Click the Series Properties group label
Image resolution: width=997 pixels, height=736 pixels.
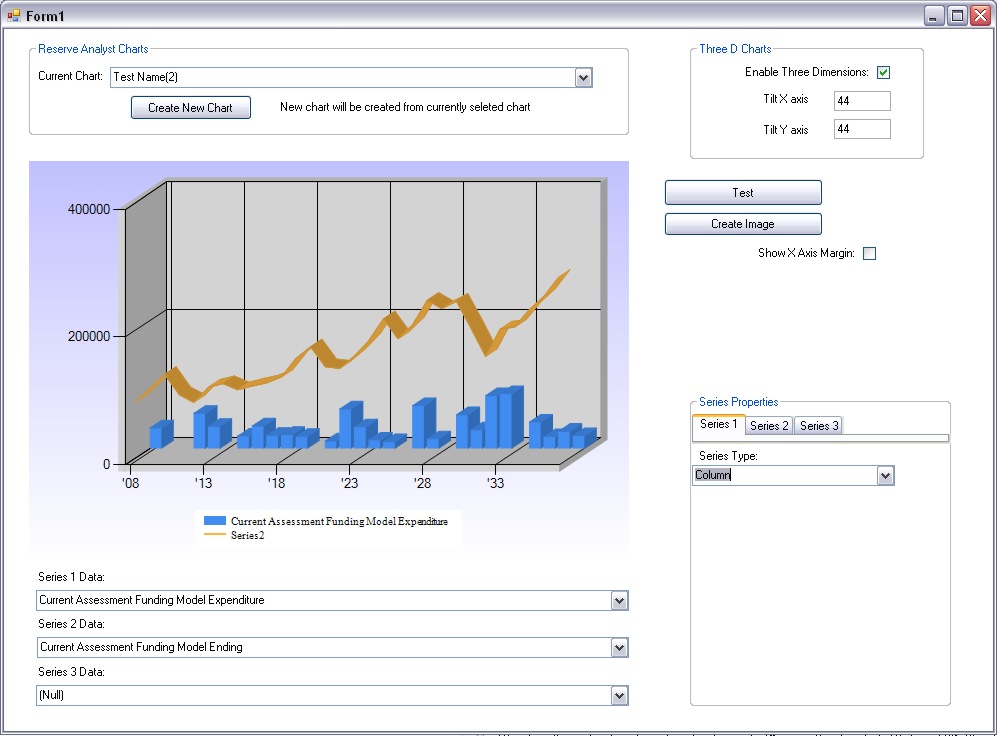tap(738, 402)
